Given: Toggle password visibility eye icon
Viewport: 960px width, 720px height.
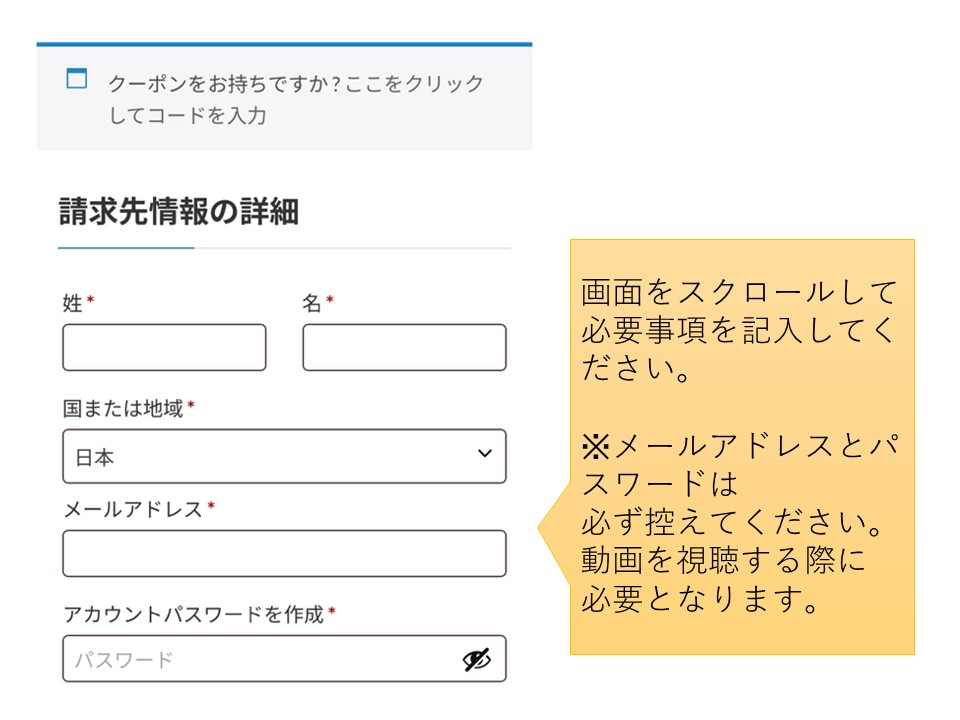Looking at the screenshot, I should click(476, 659).
